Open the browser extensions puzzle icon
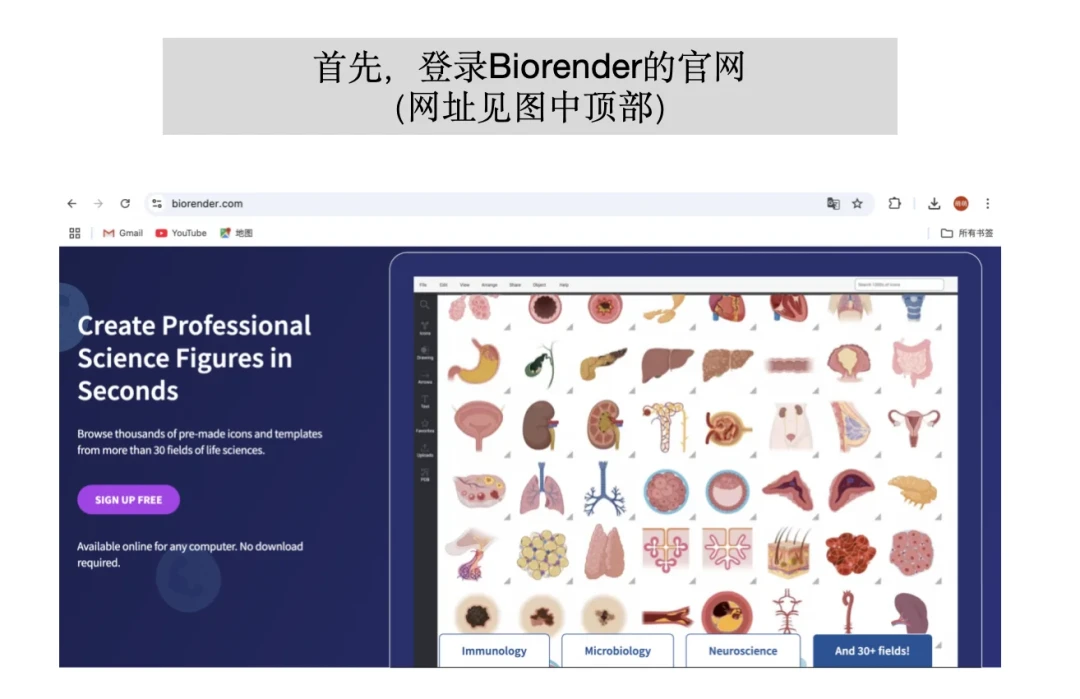 pyautogui.click(x=894, y=204)
